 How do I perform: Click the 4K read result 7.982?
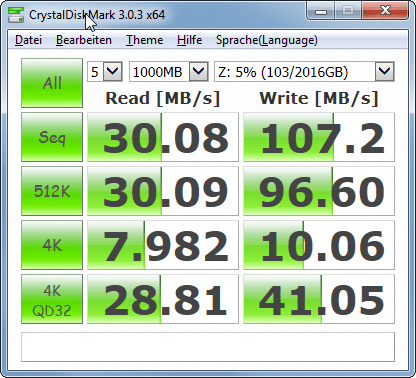point(163,245)
